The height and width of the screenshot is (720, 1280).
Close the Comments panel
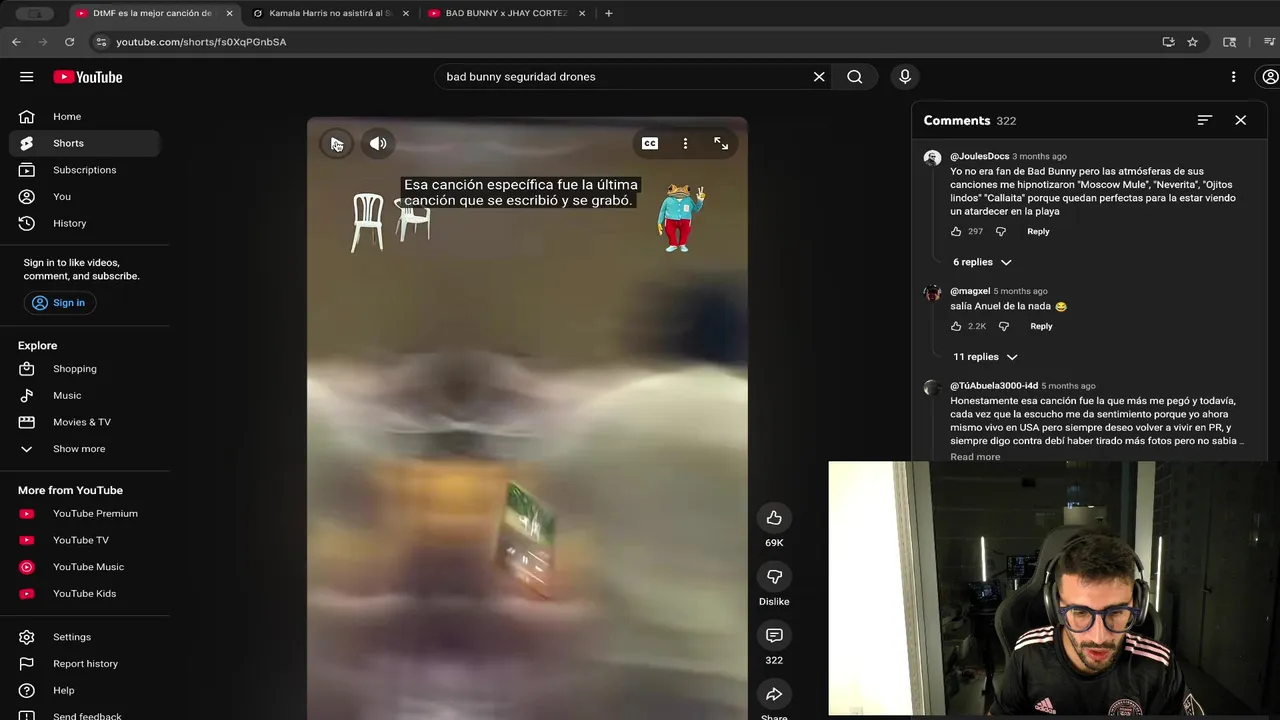click(1241, 120)
